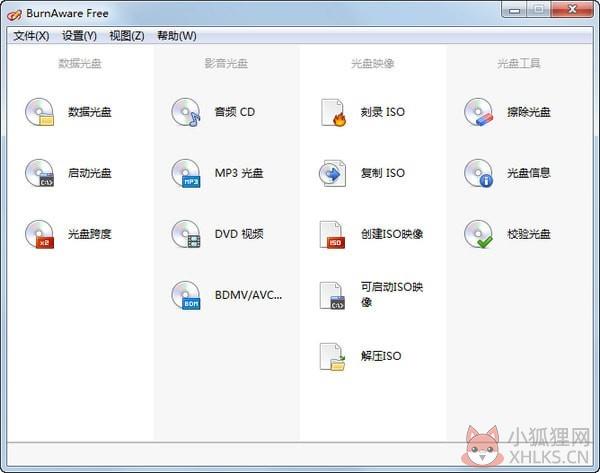The image size is (600, 473).
Task: Click the 解压ISO text label
Action: pyautogui.click(x=381, y=356)
